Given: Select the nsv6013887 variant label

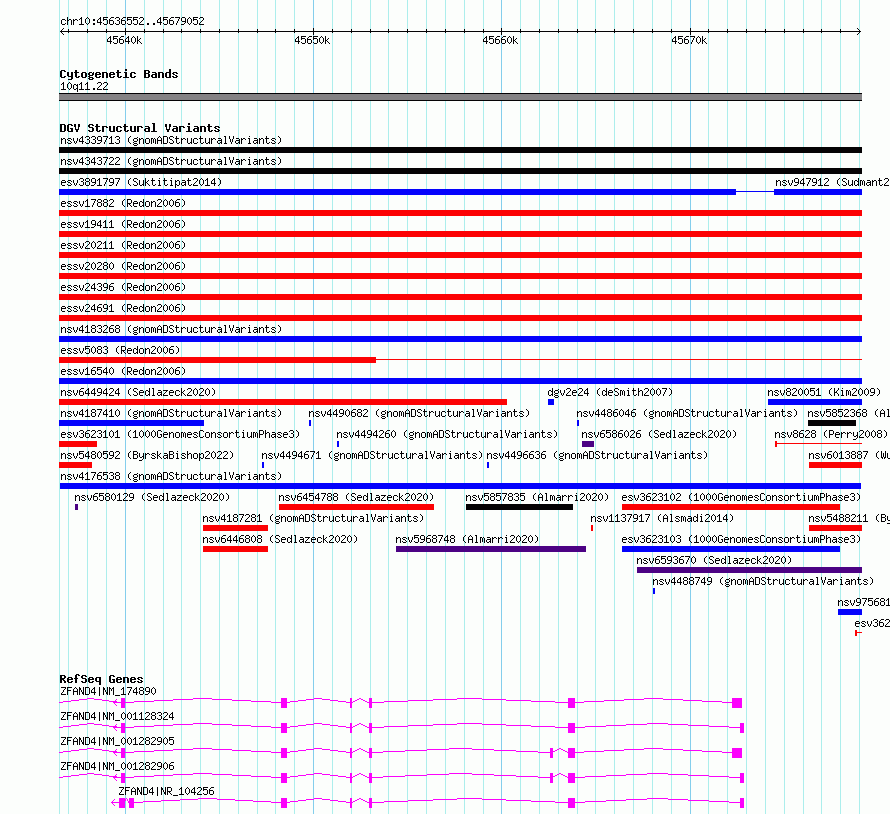Looking at the screenshot, I should [x=849, y=455].
